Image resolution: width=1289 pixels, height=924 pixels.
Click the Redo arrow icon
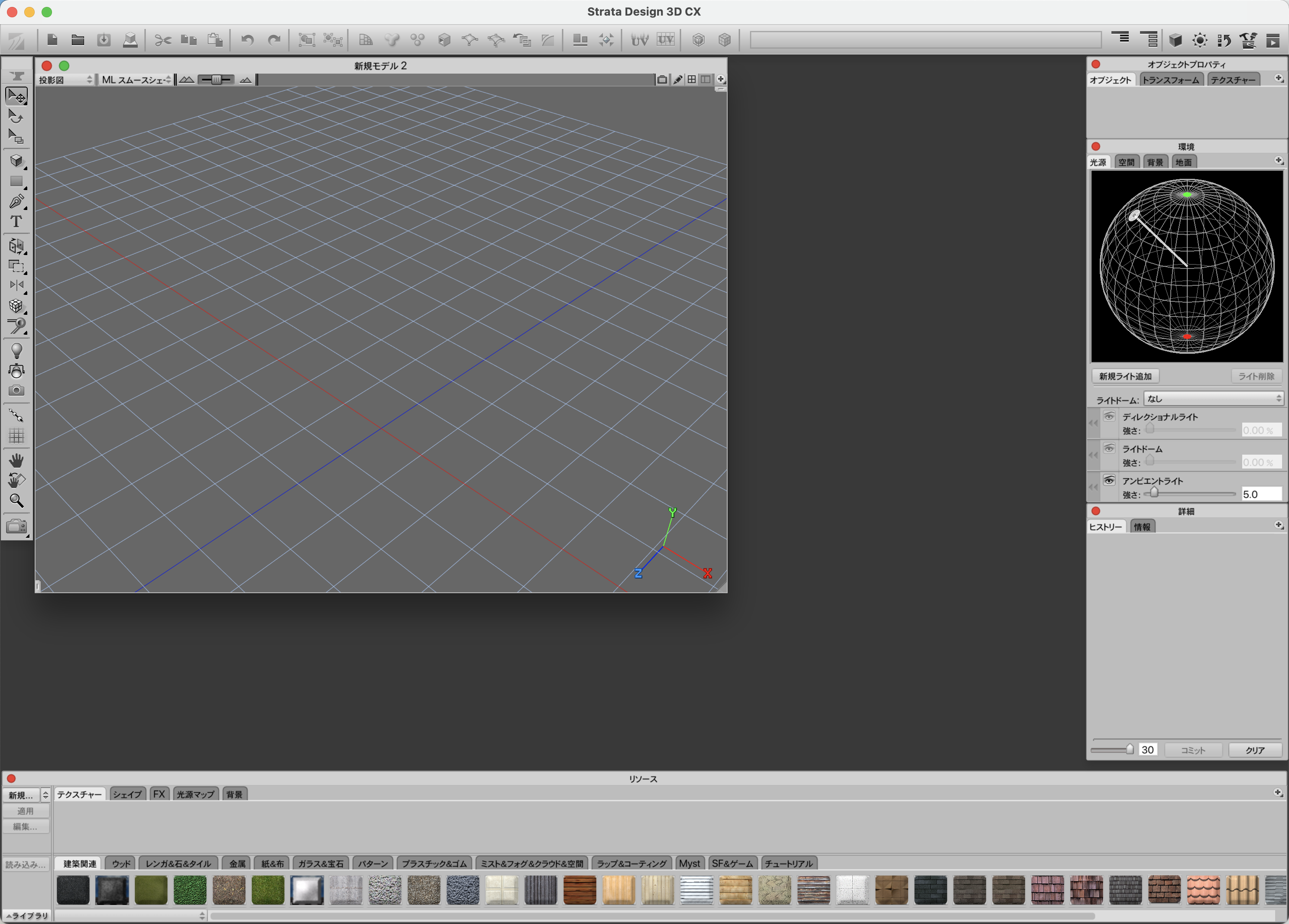coord(274,40)
